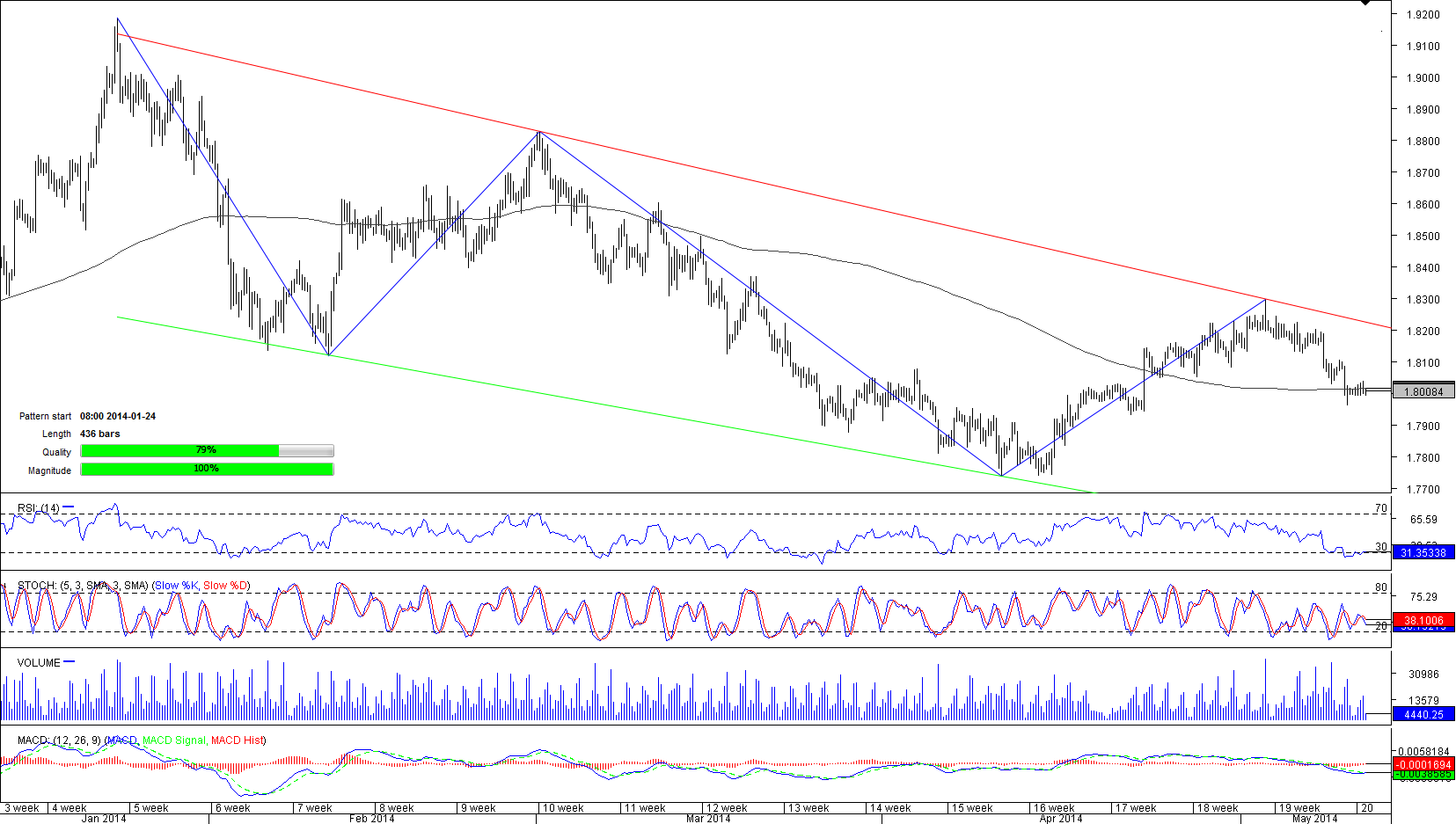
Task: Click the Jan 2014 month label
Action: pyautogui.click(x=104, y=819)
